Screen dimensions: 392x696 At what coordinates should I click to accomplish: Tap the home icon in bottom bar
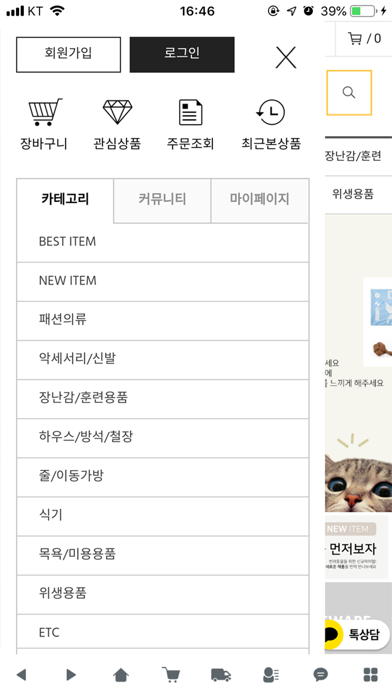(x=121, y=675)
